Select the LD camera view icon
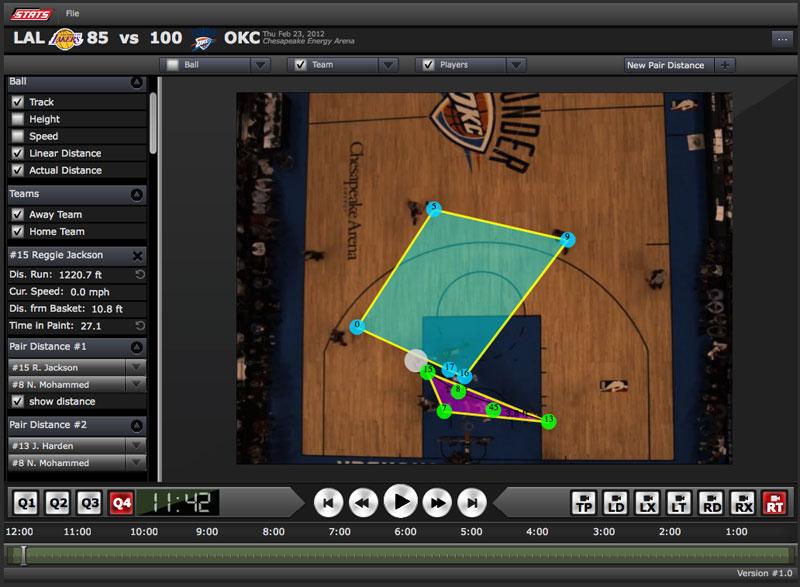800x587 pixels. coord(616,502)
